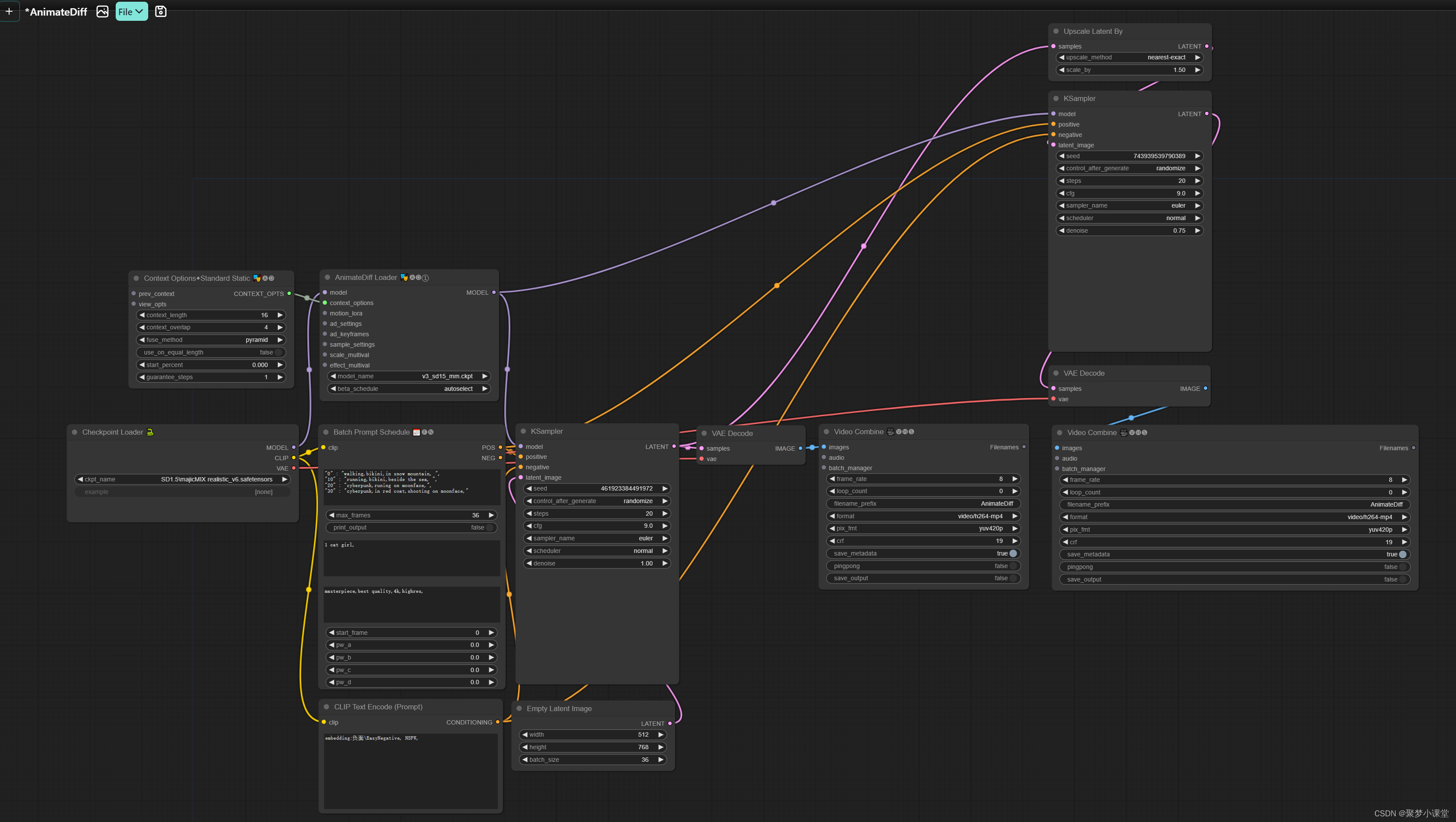Decrease context_overlap value with its left arrow
This screenshot has width=1456, height=822.
coord(142,327)
